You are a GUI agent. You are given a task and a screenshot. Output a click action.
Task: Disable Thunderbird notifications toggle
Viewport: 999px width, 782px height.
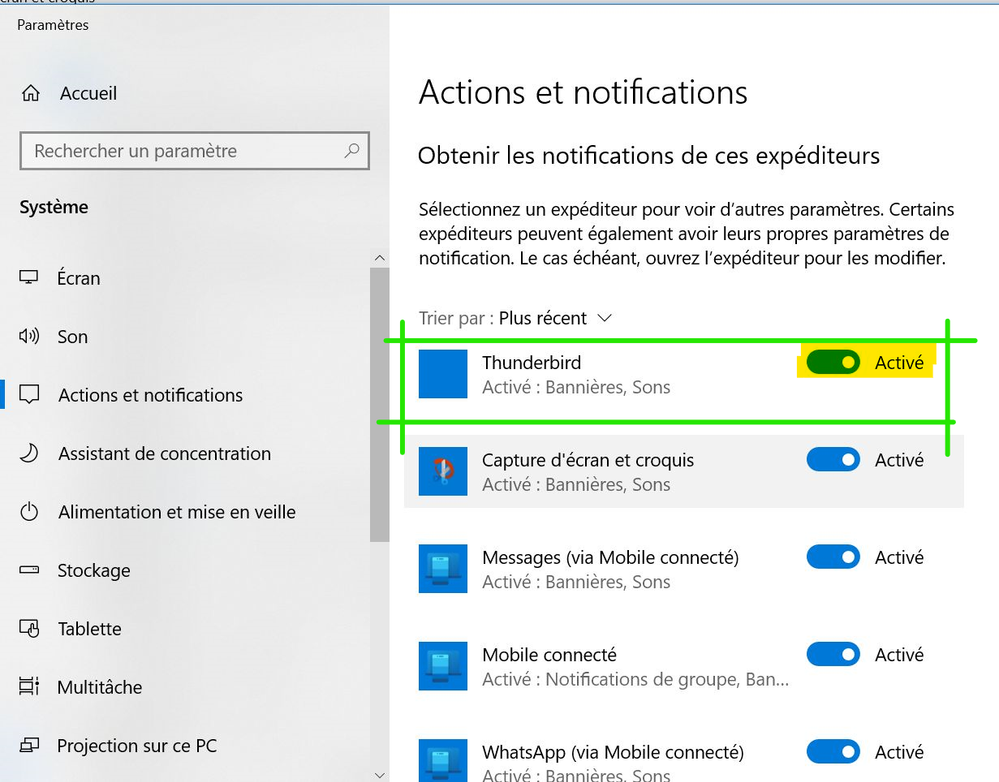click(833, 362)
